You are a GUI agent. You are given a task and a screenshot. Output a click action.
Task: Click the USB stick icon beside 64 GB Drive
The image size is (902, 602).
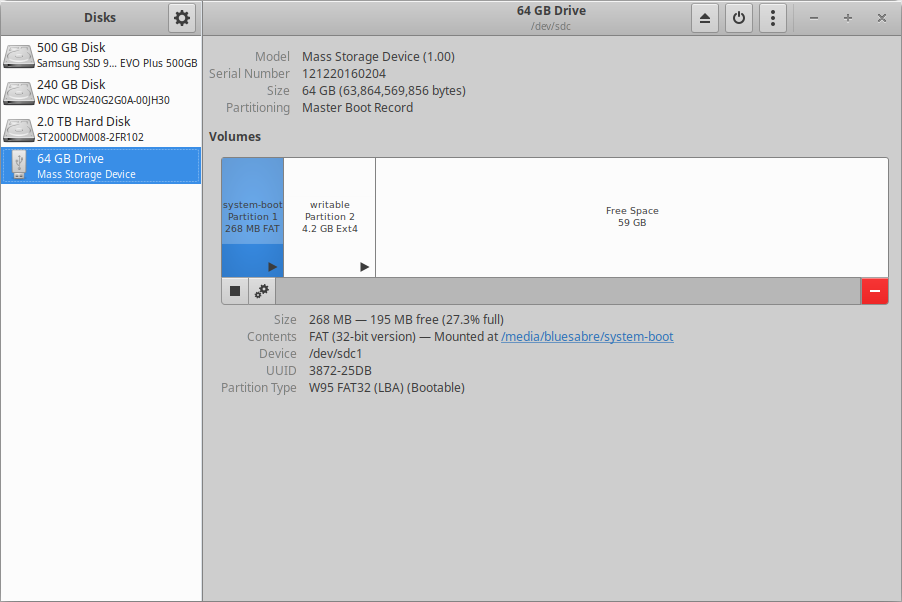pos(18,165)
